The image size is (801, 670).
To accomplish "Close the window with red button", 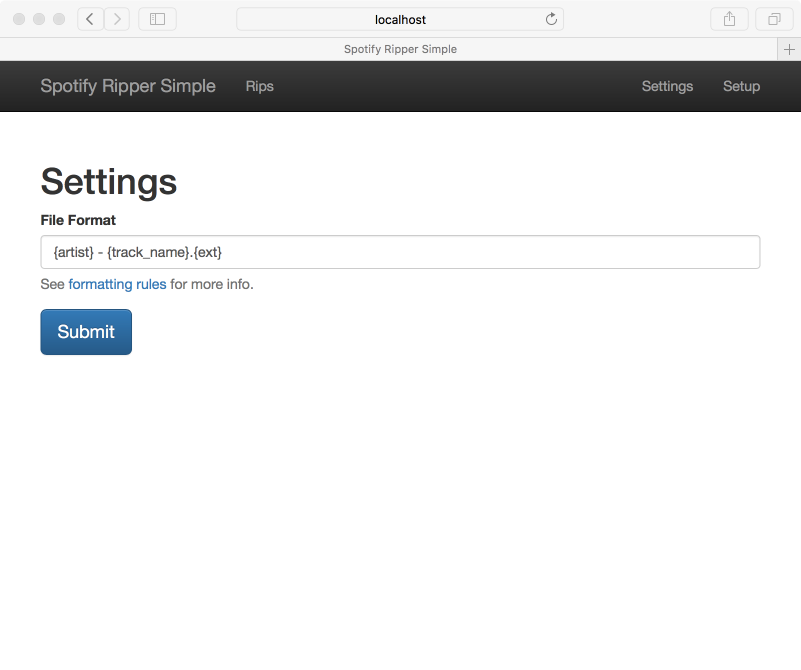I will tap(19, 19).
